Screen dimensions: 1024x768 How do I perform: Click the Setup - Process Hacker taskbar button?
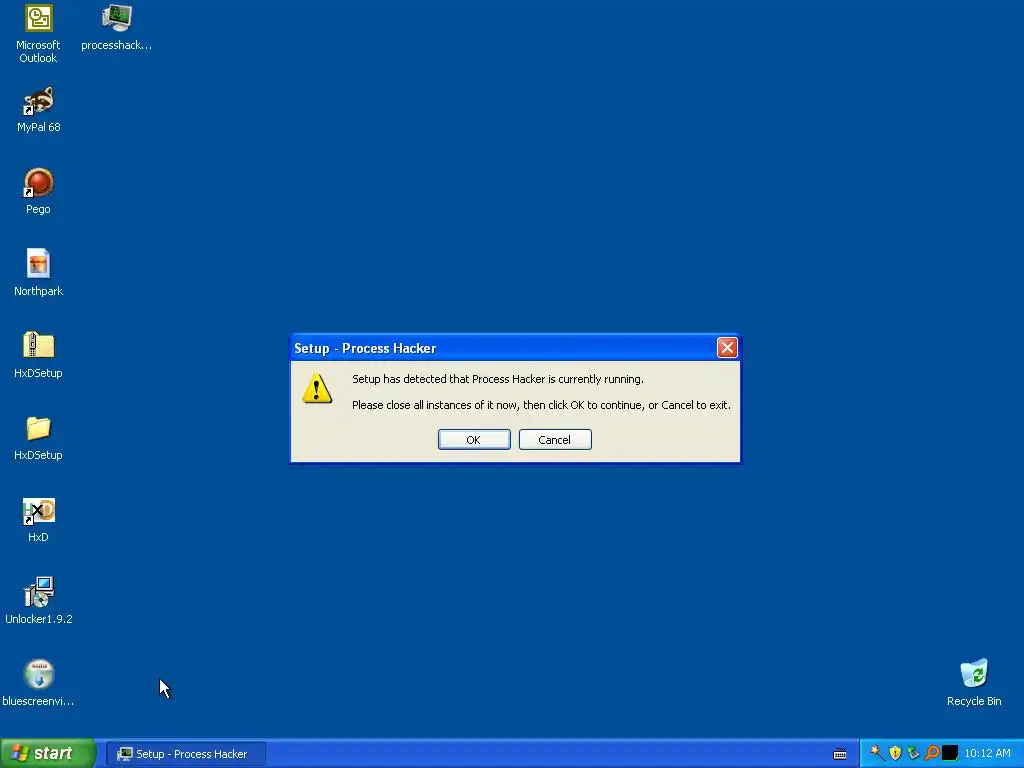point(185,754)
